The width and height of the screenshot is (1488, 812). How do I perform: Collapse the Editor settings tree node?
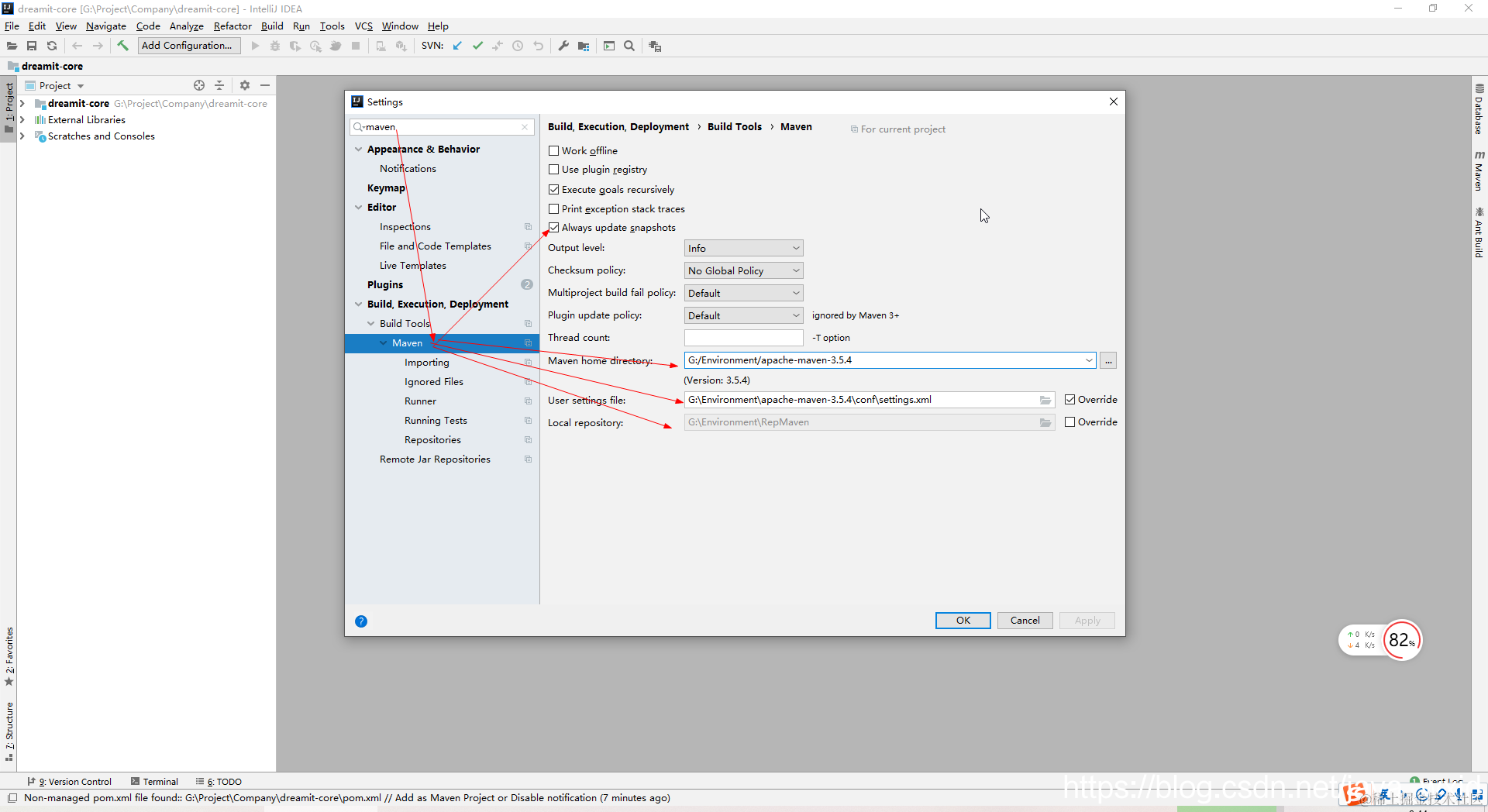[358, 208]
